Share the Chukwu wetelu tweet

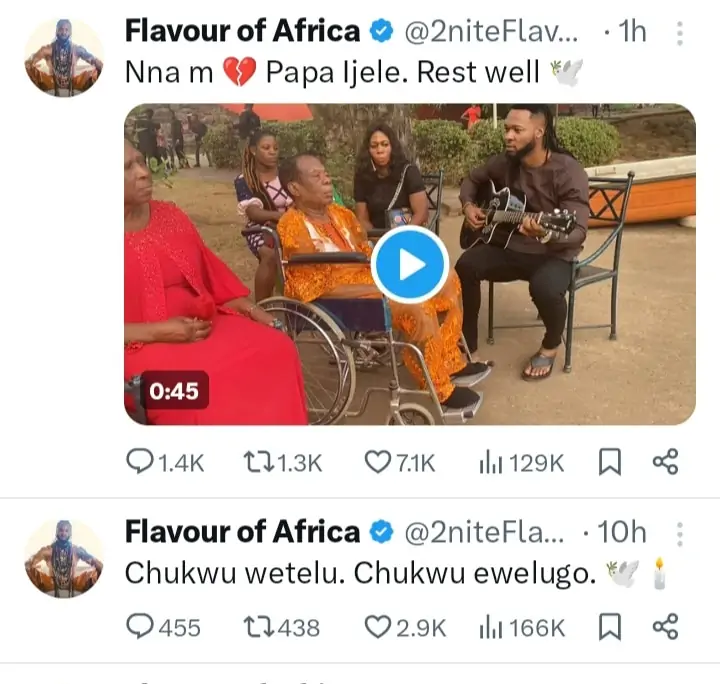(x=665, y=627)
